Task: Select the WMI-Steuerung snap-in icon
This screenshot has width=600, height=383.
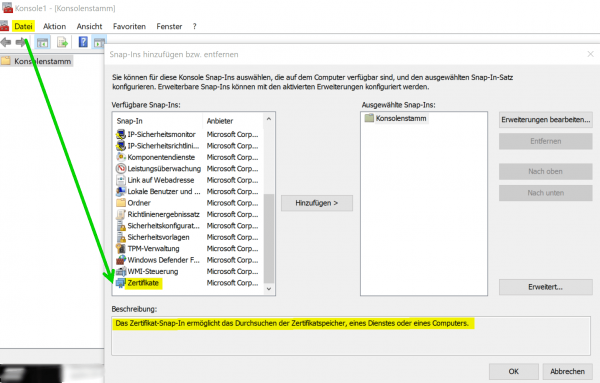Action: [x=121, y=272]
